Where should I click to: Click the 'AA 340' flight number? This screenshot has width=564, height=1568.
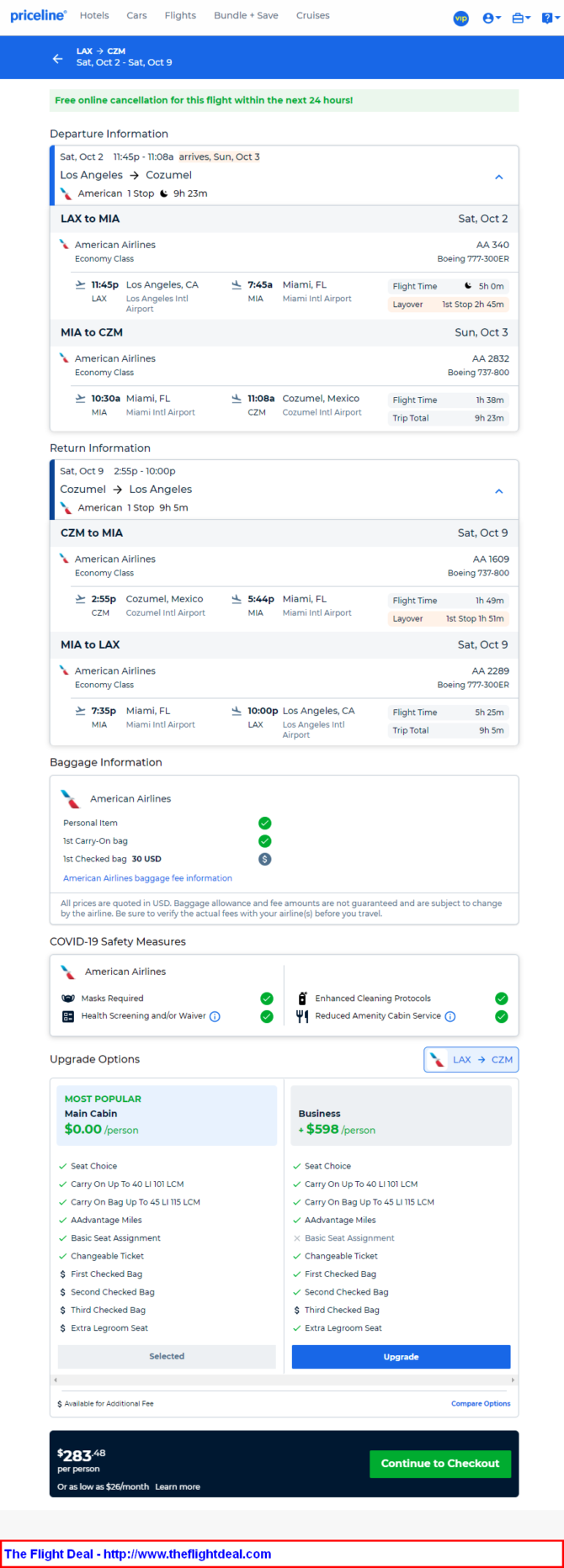(x=492, y=245)
